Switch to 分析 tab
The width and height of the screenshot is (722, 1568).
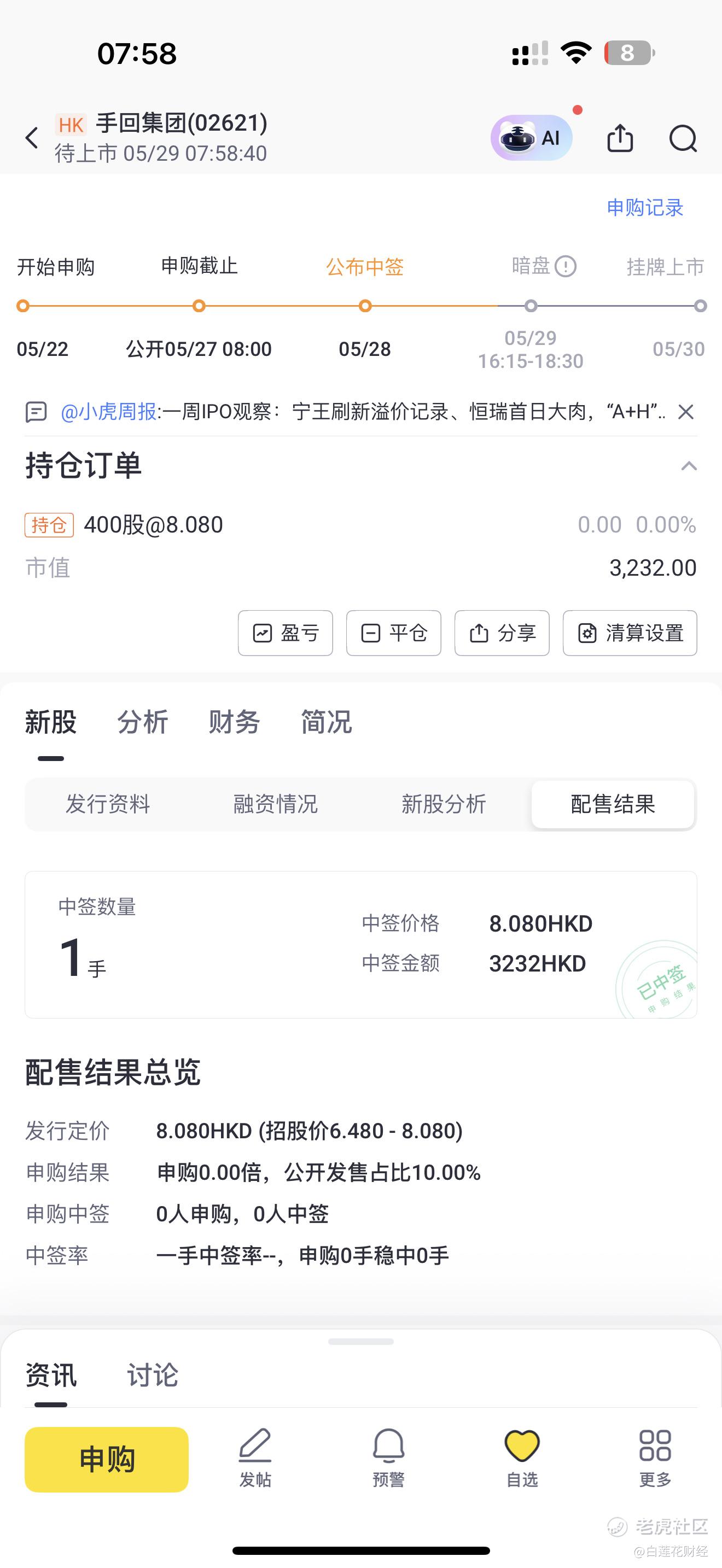tap(142, 722)
